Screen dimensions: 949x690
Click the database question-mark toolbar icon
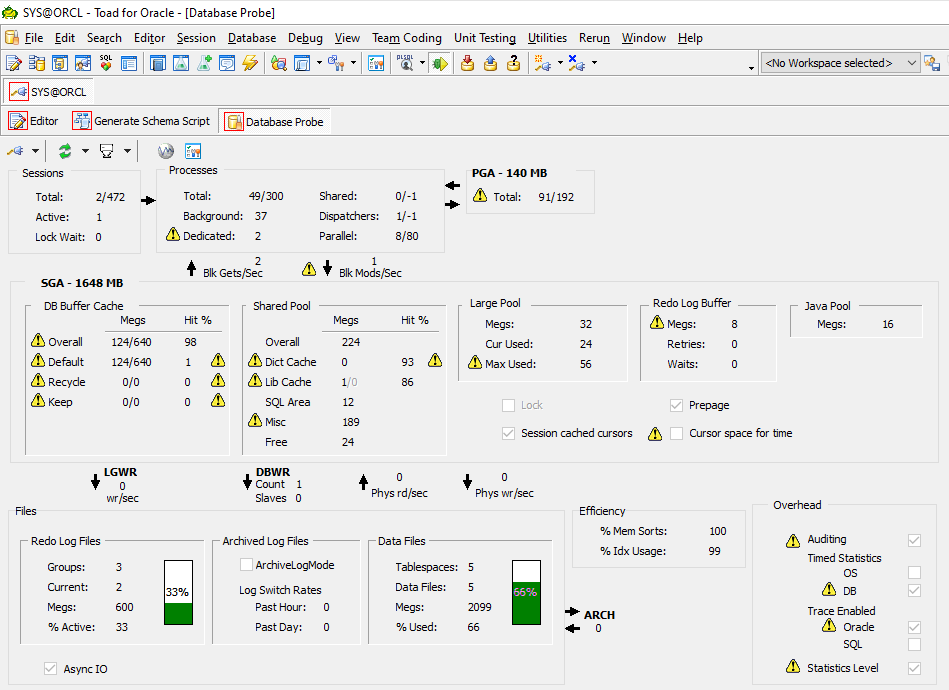(x=513, y=63)
